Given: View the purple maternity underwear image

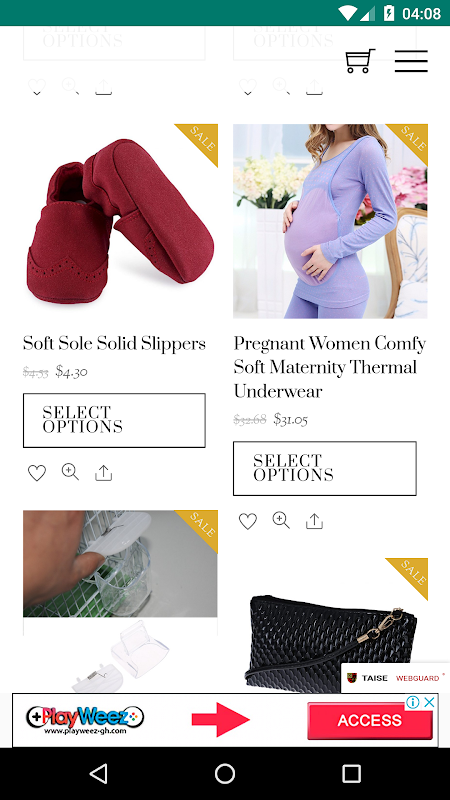Looking at the screenshot, I should click(x=331, y=221).
